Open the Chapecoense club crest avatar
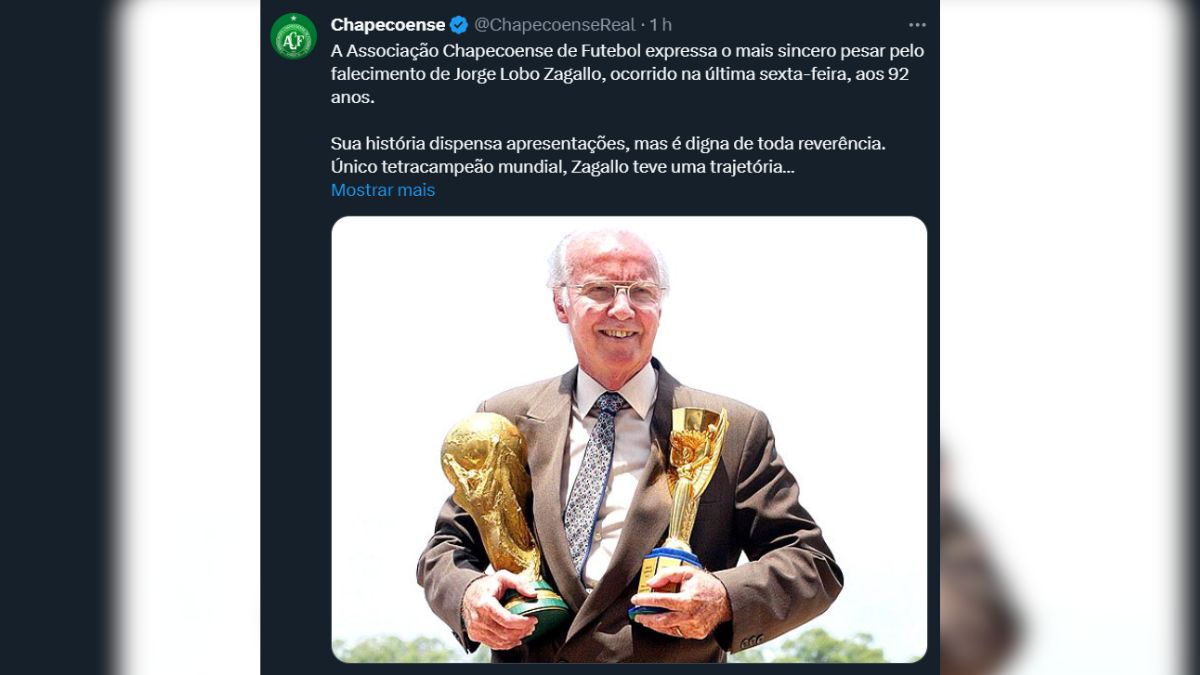 pos(293,36)
